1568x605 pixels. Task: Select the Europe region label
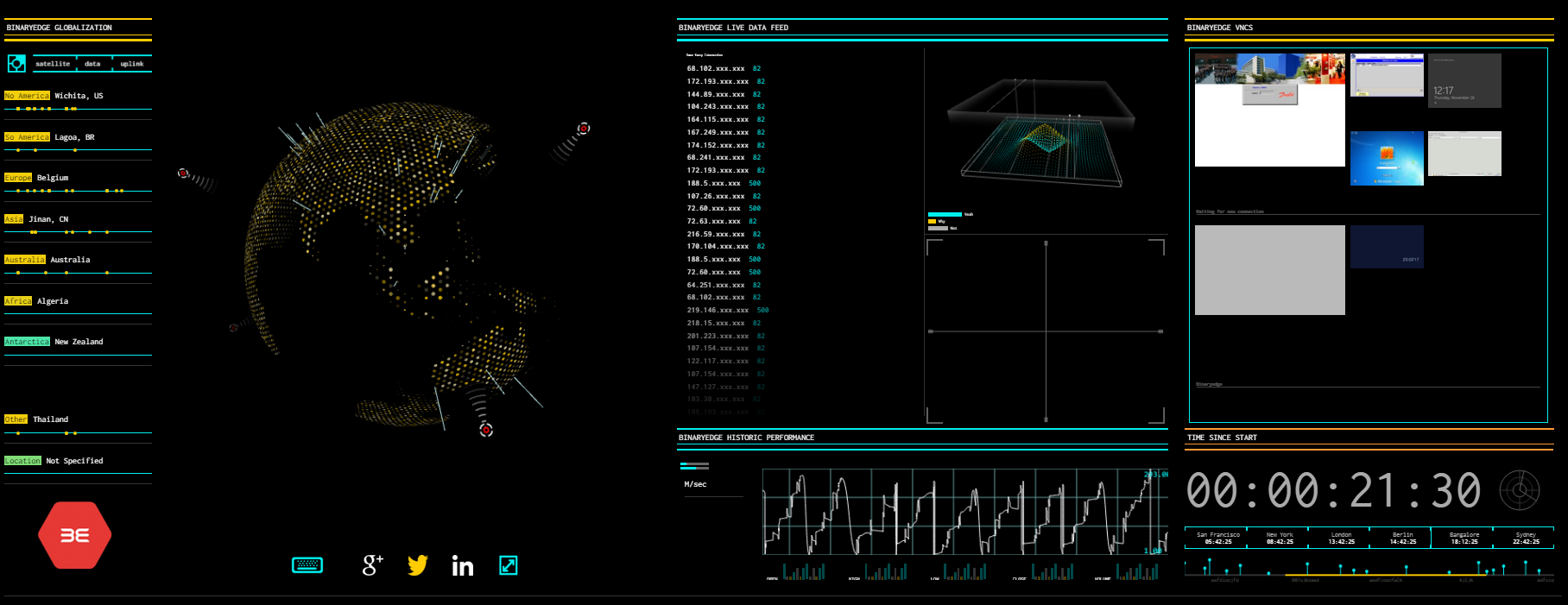click(x=18, y=178)
